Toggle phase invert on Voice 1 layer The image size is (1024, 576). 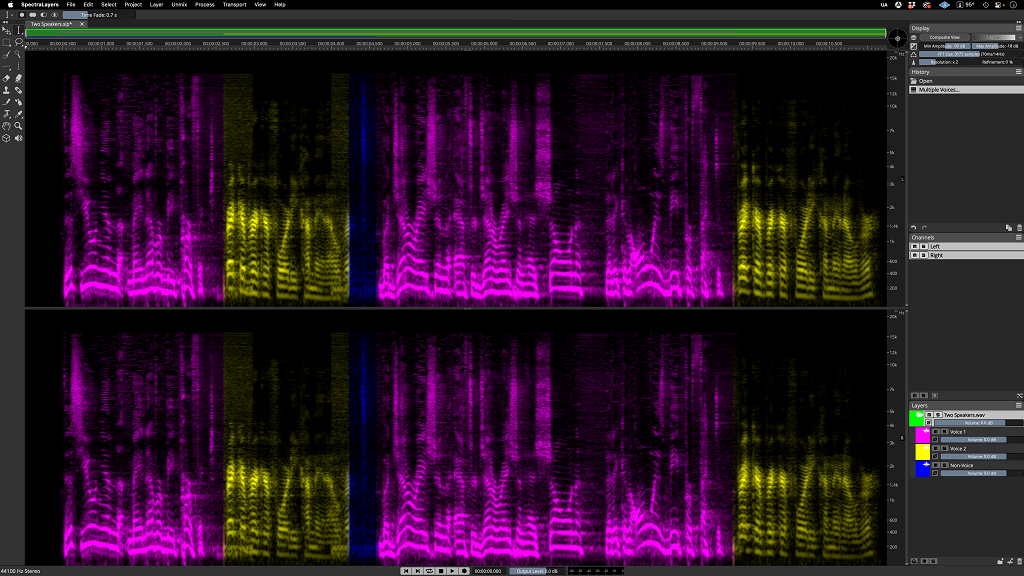coord(935,440)
